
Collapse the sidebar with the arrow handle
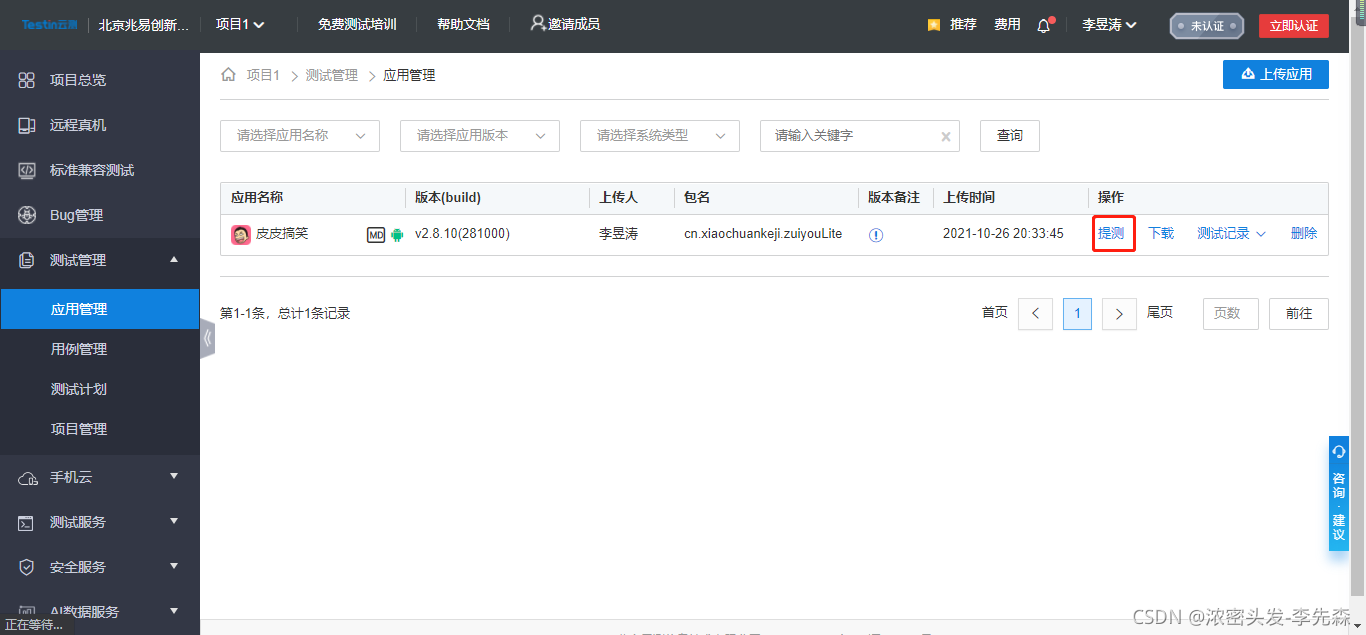coord(207,338)
